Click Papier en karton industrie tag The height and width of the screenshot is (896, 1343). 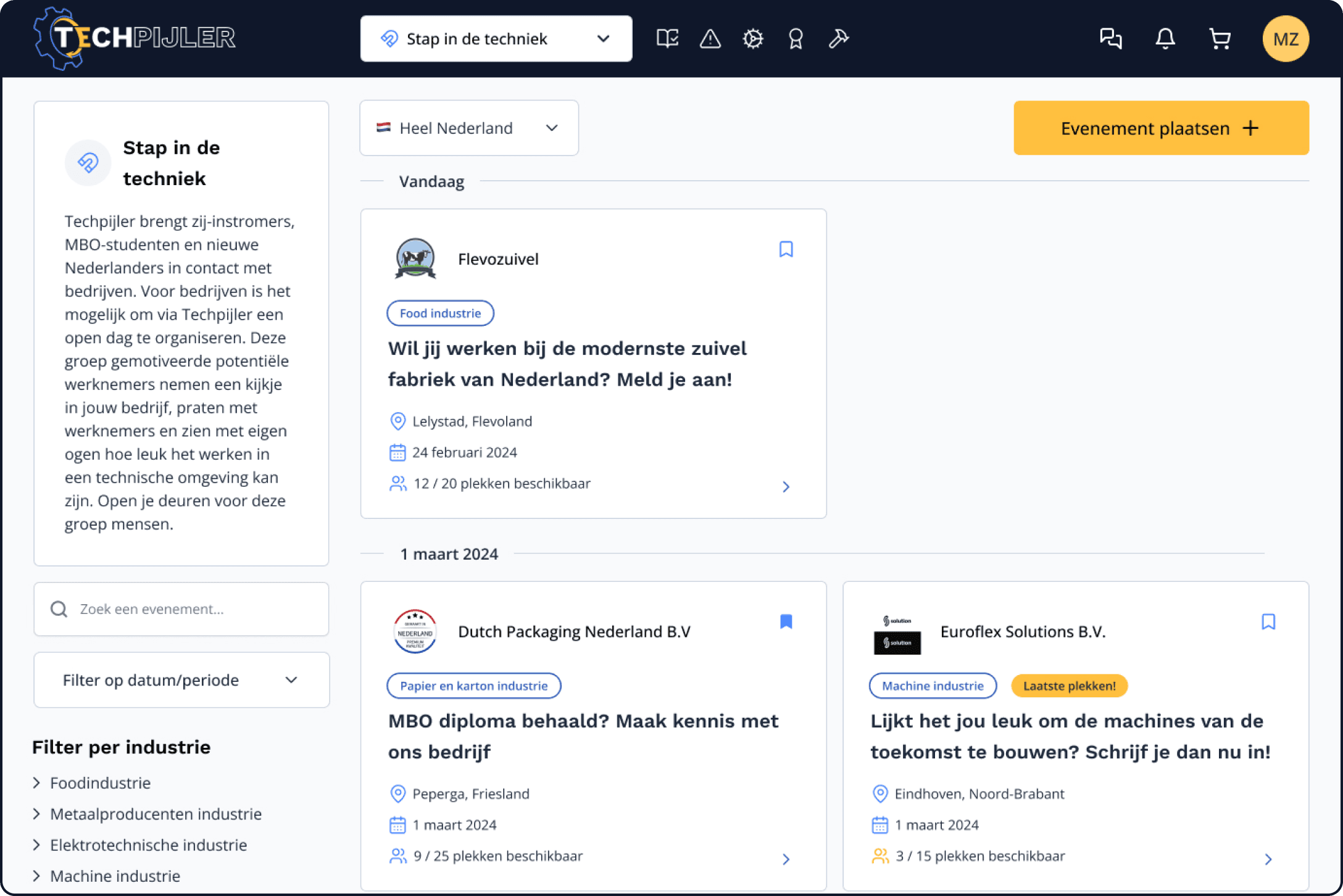pos(473,686)
